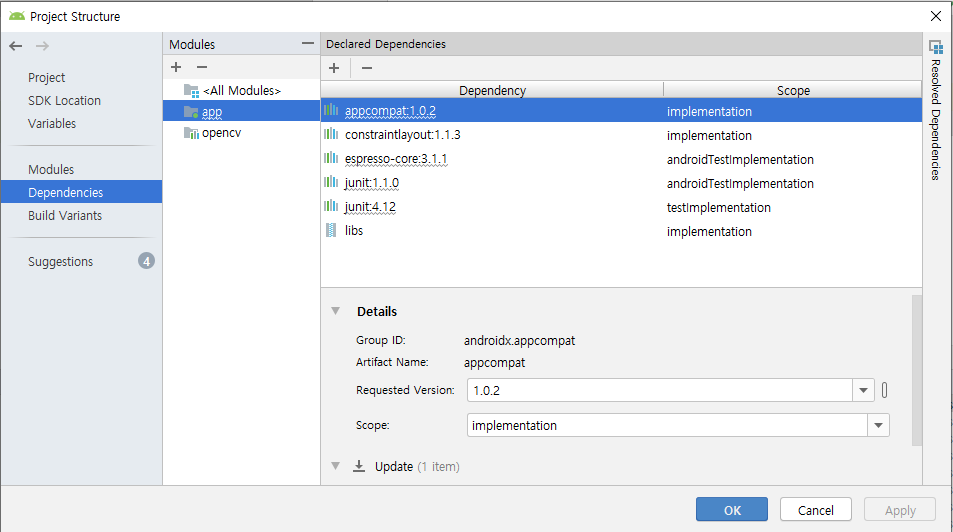The width and height of the screenshot is (953, 532).
Task: Open the Scope dropdown arrow
Action: pos(878,425)
